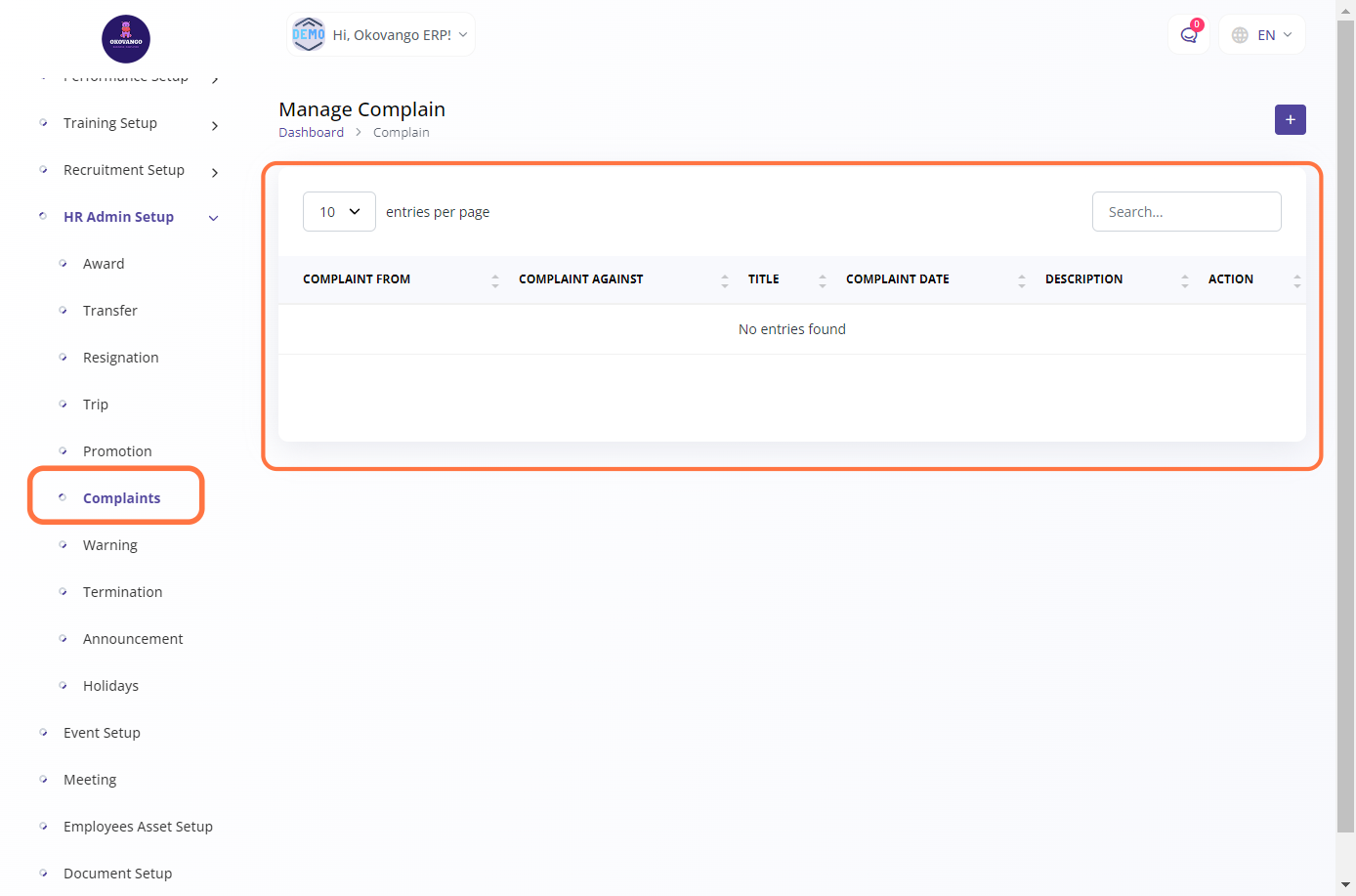
Task: Click the plus button to create complaint
Action: pos(1290,119)
